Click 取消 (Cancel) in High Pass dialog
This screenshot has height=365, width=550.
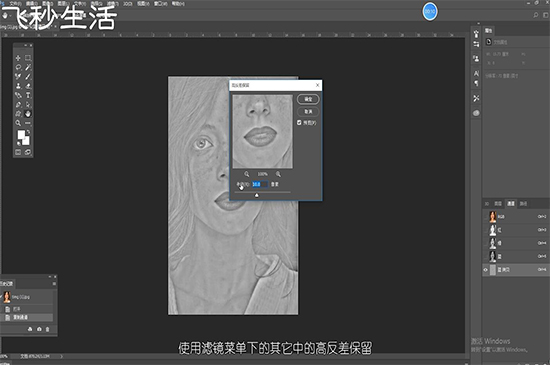[x=308, y=111]
